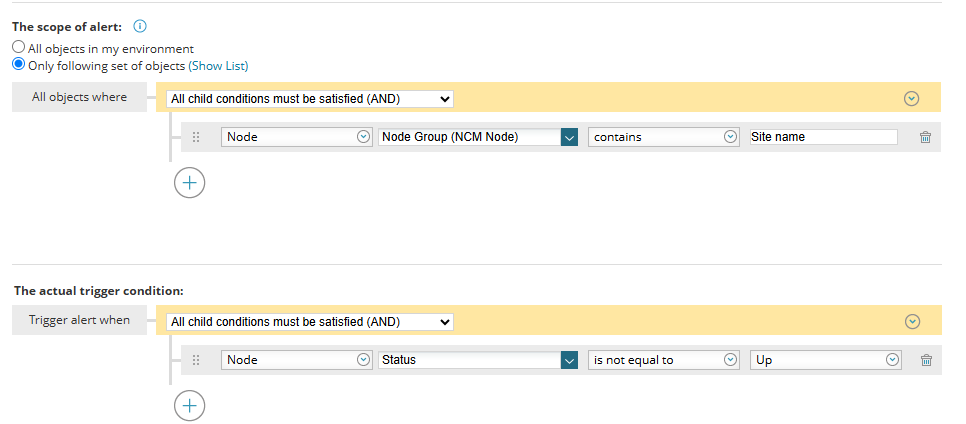Screen dimensions: 966x424
Task: Select All objects in my environment
Action: (19, 47)
